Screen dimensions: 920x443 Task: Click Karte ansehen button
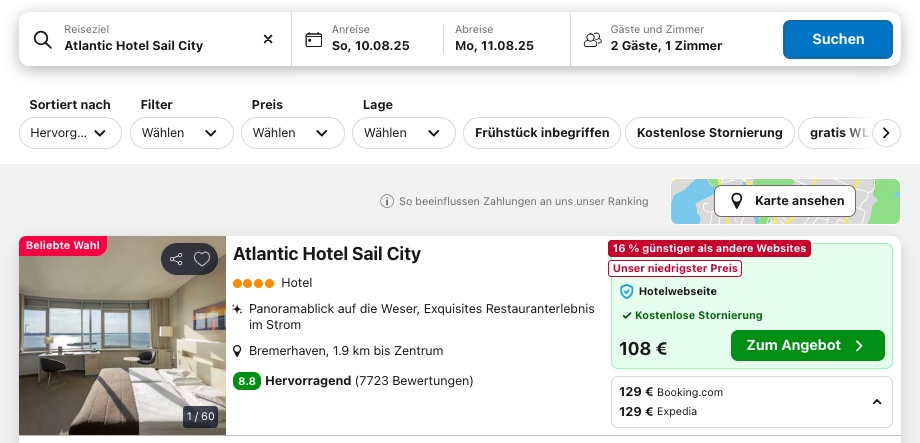click(784, 201)
